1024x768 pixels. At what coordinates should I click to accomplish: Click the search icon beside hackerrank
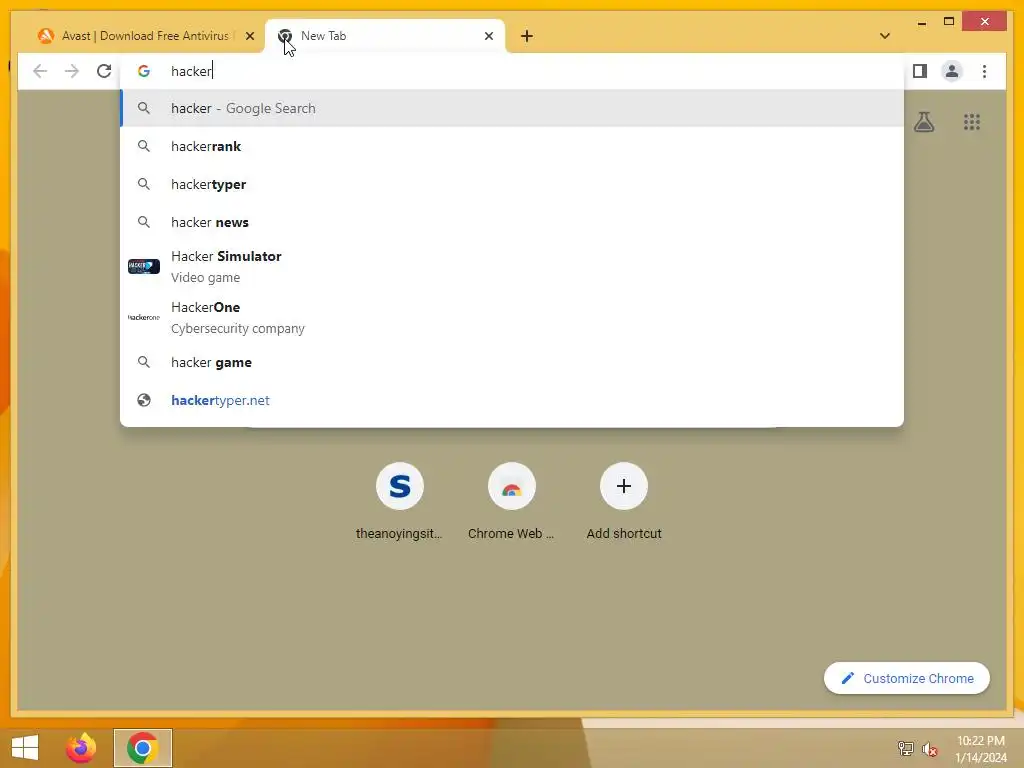pyautogui.click(x=144, y=146)
